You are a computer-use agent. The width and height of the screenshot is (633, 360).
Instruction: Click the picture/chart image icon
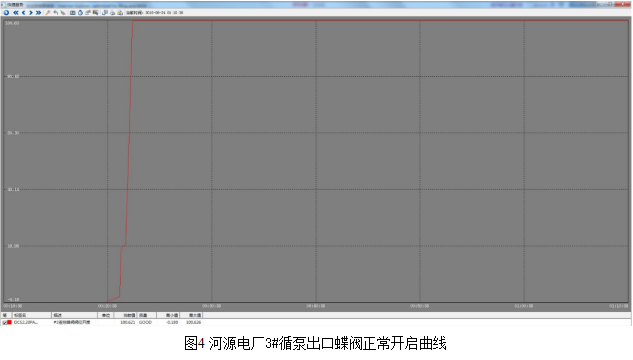(73, 13)
